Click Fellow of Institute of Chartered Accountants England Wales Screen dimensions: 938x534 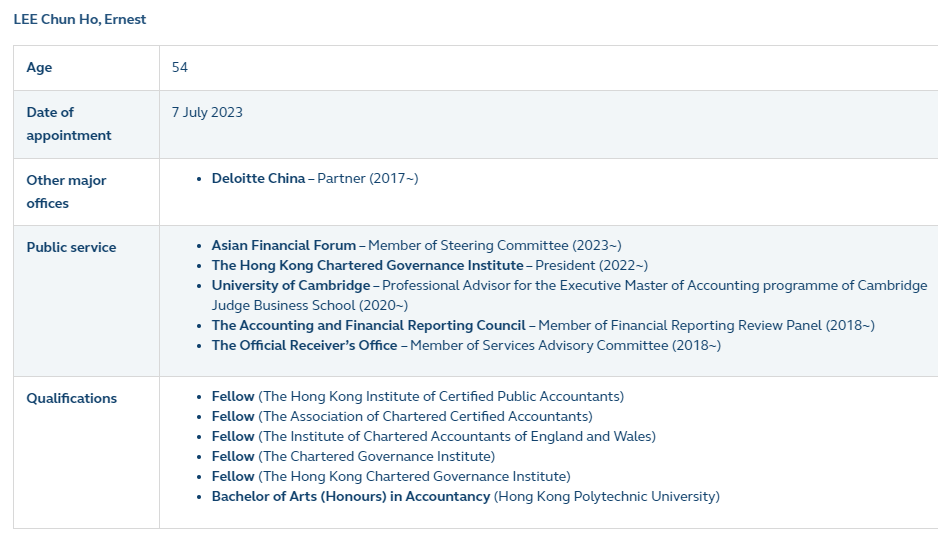[434, 437]
